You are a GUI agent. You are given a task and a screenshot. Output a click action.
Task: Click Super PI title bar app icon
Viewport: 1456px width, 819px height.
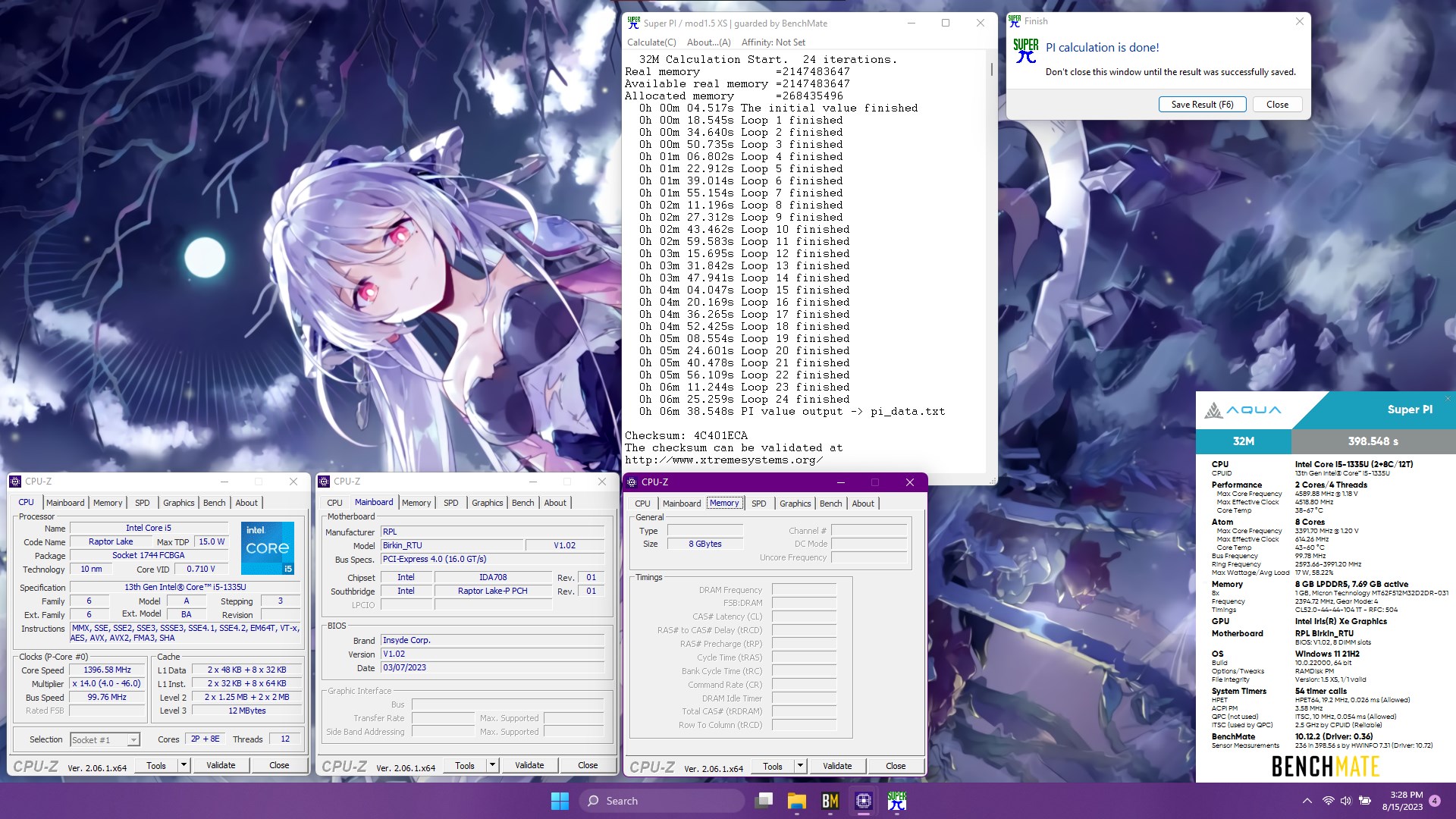click(633, 23)
